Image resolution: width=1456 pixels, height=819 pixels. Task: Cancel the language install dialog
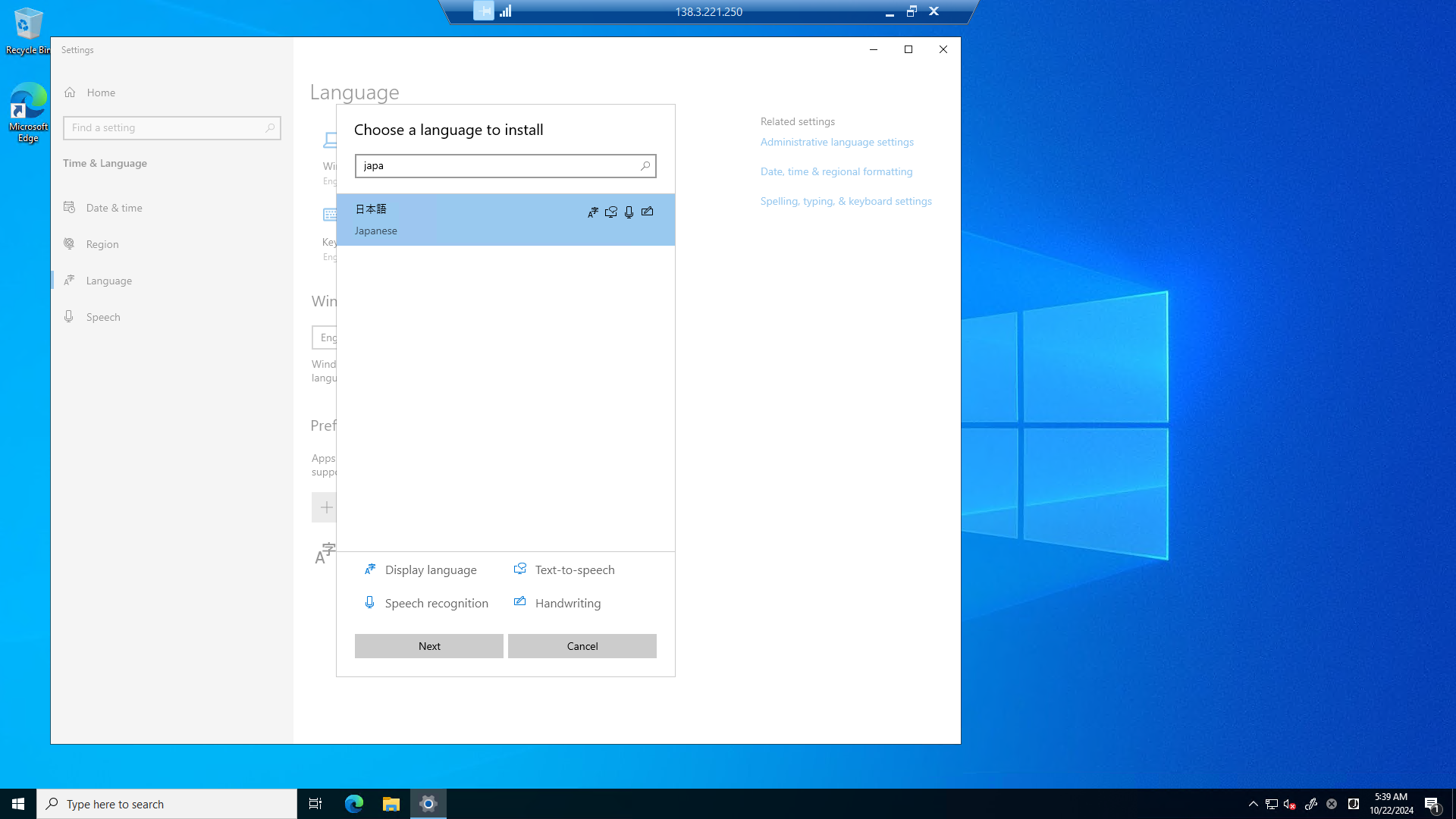click(582, 645)
